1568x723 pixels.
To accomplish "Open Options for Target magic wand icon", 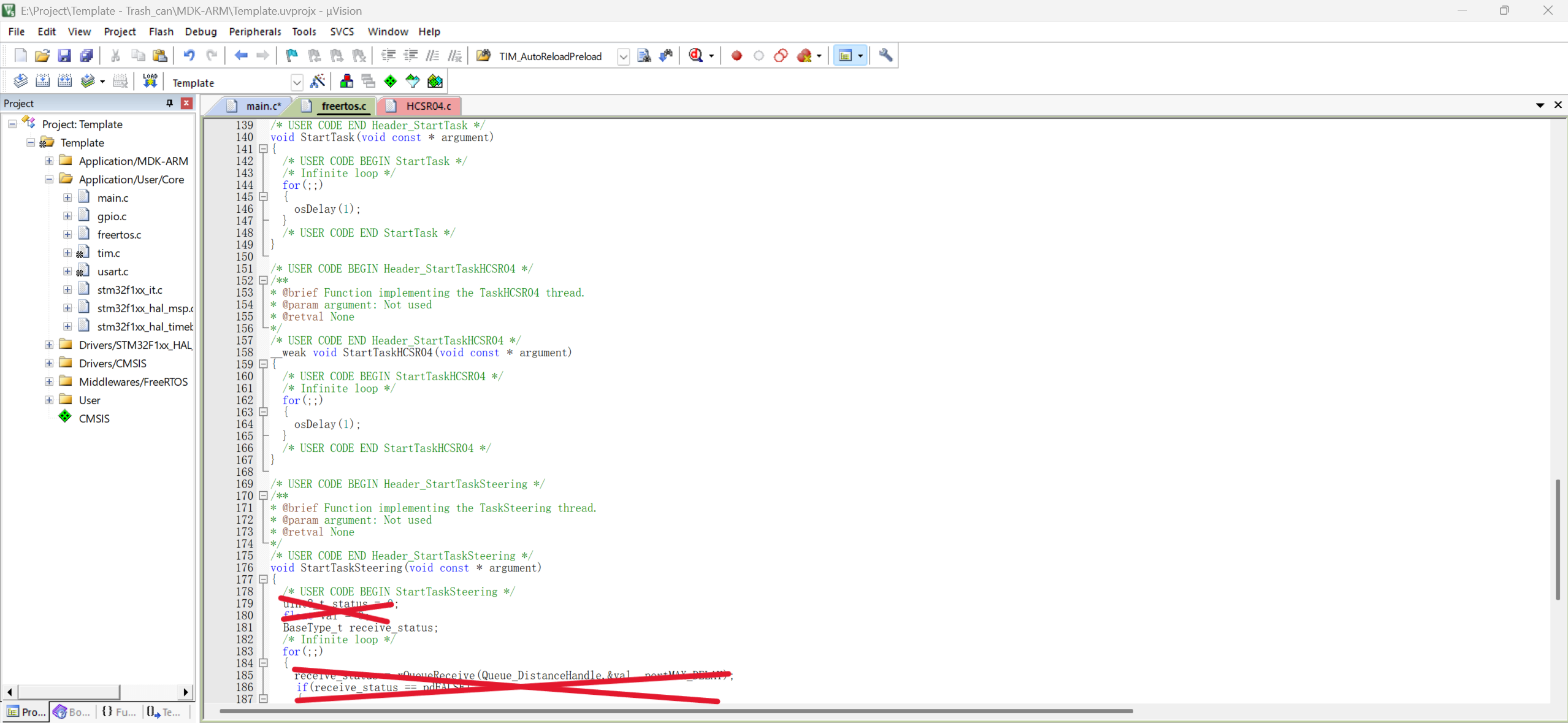I will (x=318, y=82).
